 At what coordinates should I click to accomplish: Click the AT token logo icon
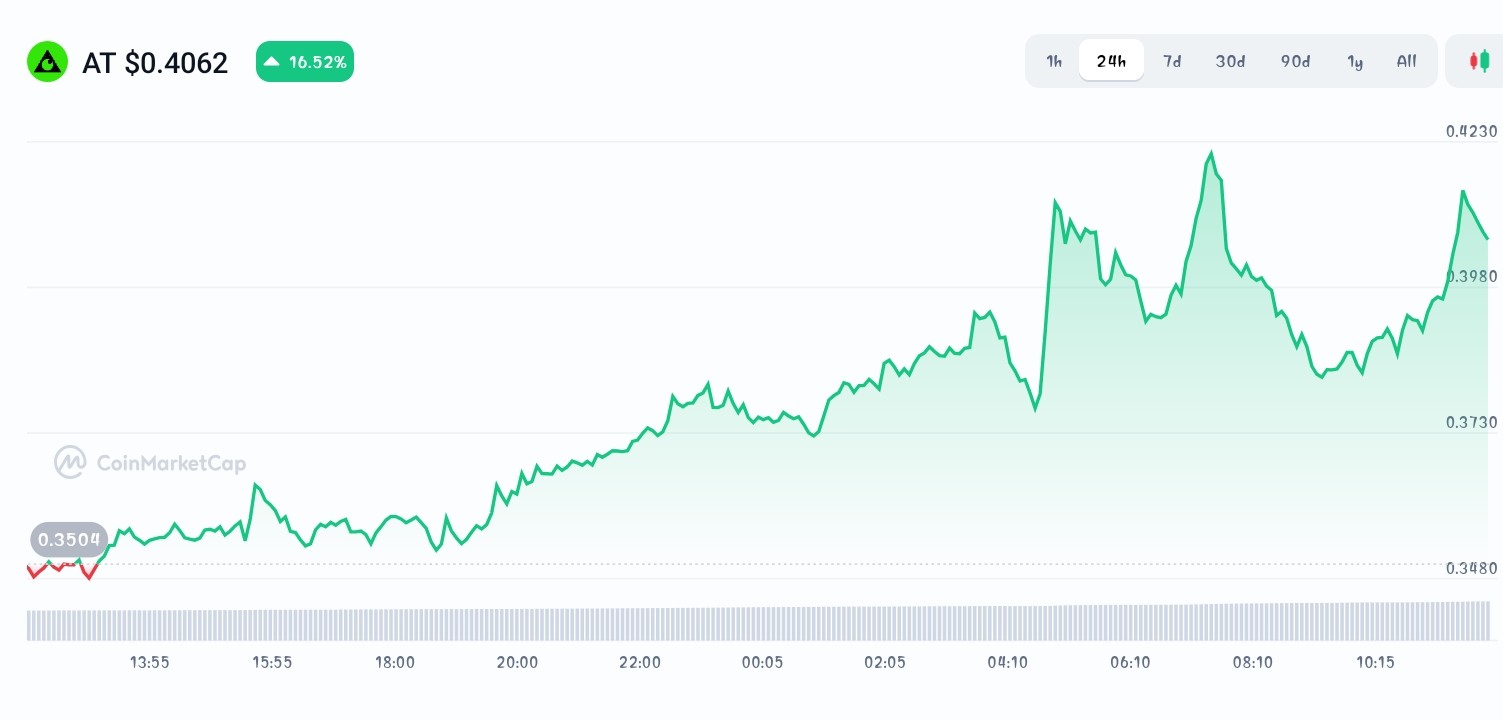click(47, 62)
